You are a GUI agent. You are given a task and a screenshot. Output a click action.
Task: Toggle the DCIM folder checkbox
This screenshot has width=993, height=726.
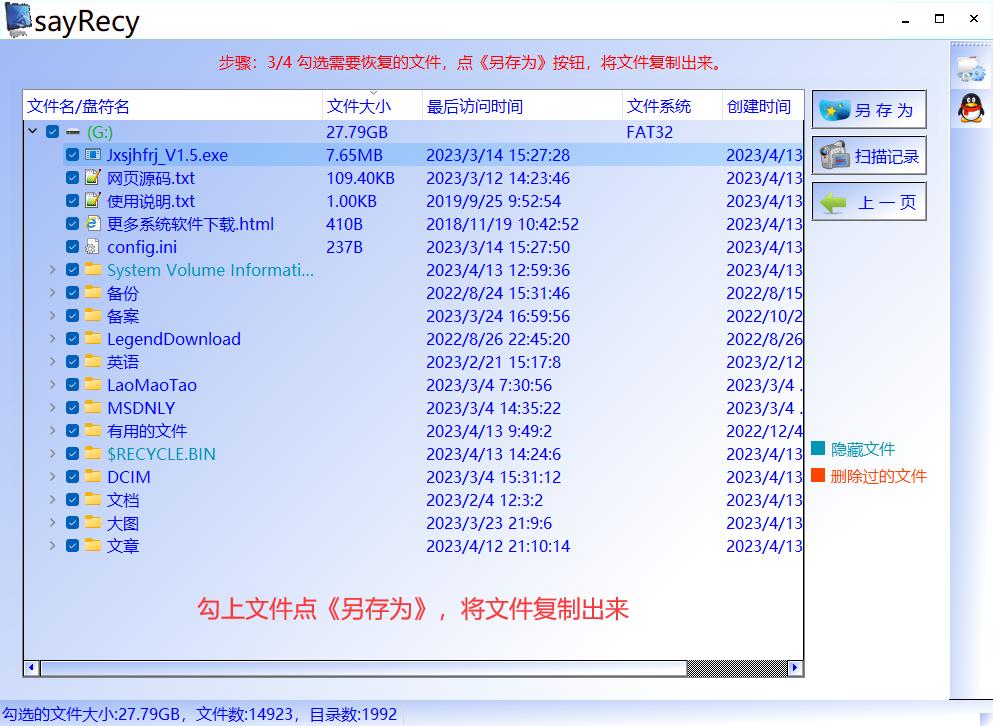click(72, 477)
